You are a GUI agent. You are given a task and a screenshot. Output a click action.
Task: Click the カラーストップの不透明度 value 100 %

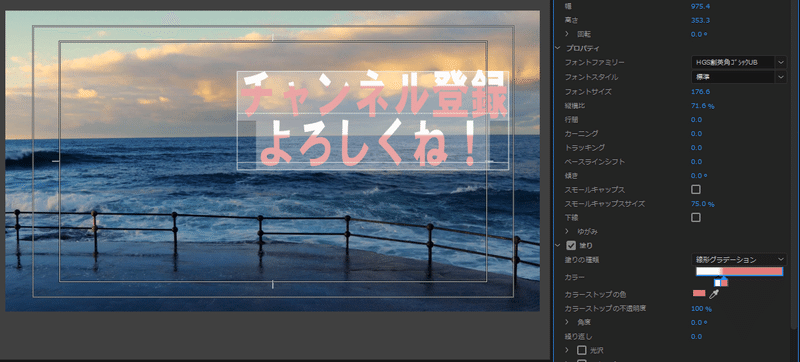click(701, 308)
